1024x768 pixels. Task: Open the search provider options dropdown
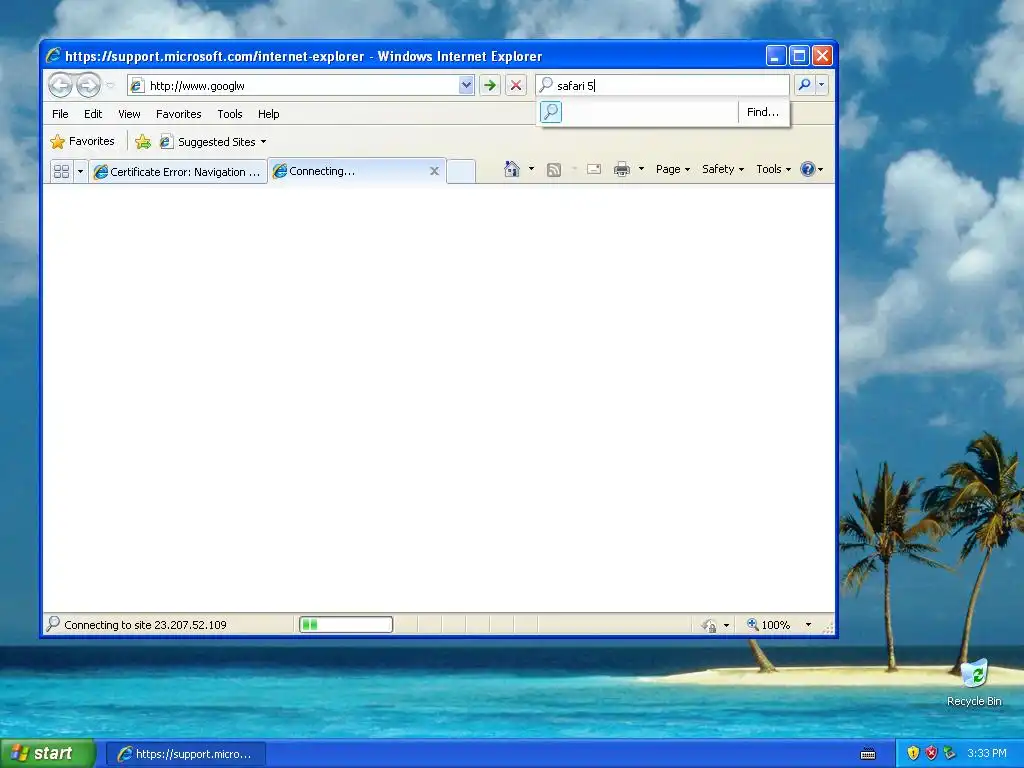coord(822,85)
